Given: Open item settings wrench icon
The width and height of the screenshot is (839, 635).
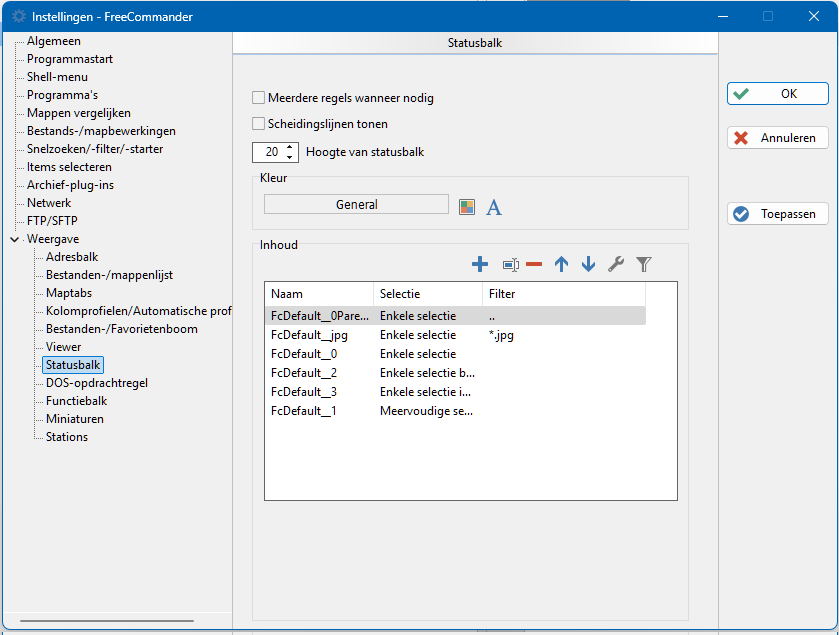Looking at the screenshot, I should (x=616, y=264).
